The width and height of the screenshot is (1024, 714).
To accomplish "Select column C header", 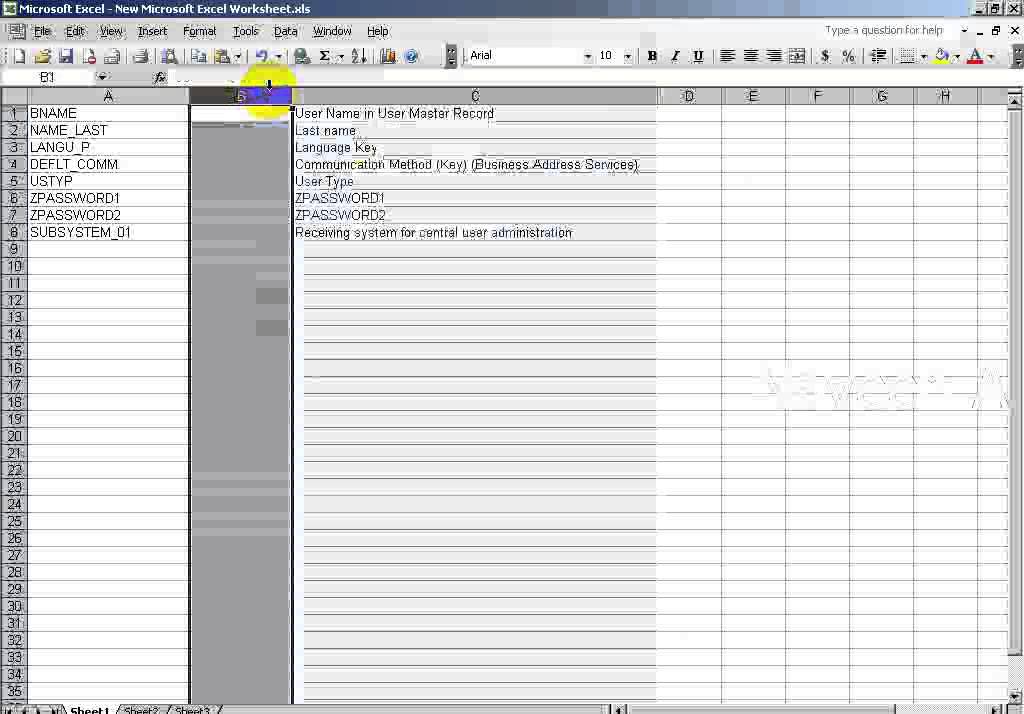I will click(x=475, y=96).
